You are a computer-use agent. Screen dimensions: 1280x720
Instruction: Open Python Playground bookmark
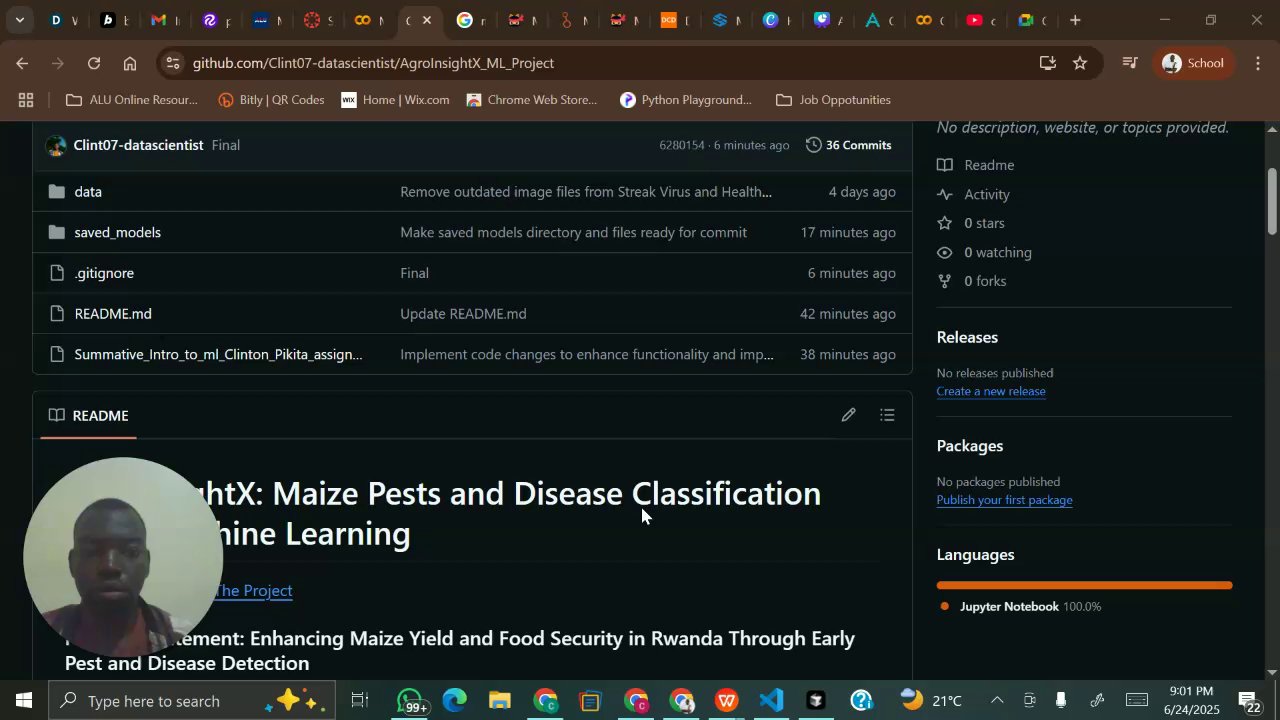click(686, 100)
